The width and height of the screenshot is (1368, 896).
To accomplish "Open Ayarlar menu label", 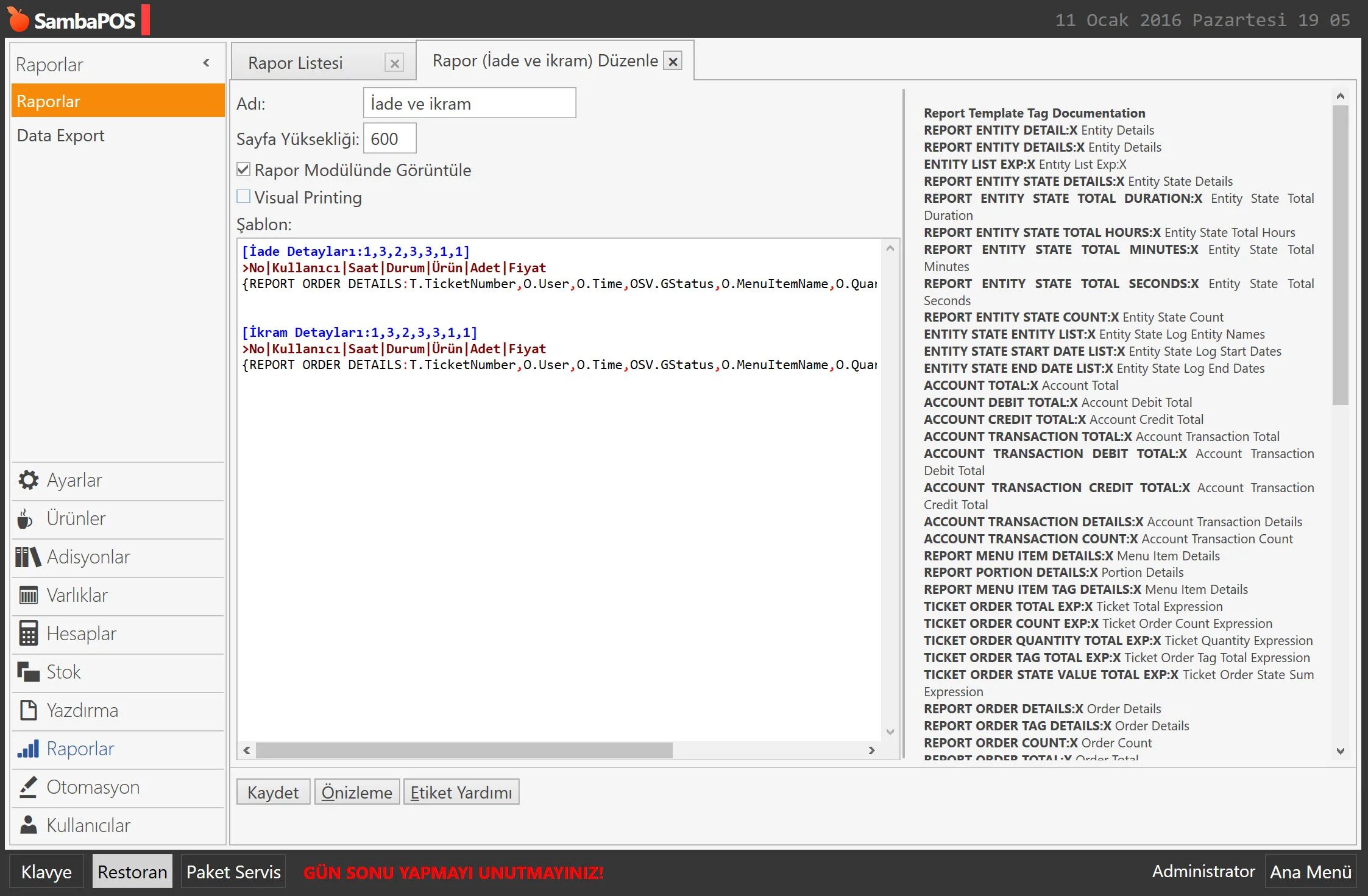I will pyautogui.click(x=74, y=480).
